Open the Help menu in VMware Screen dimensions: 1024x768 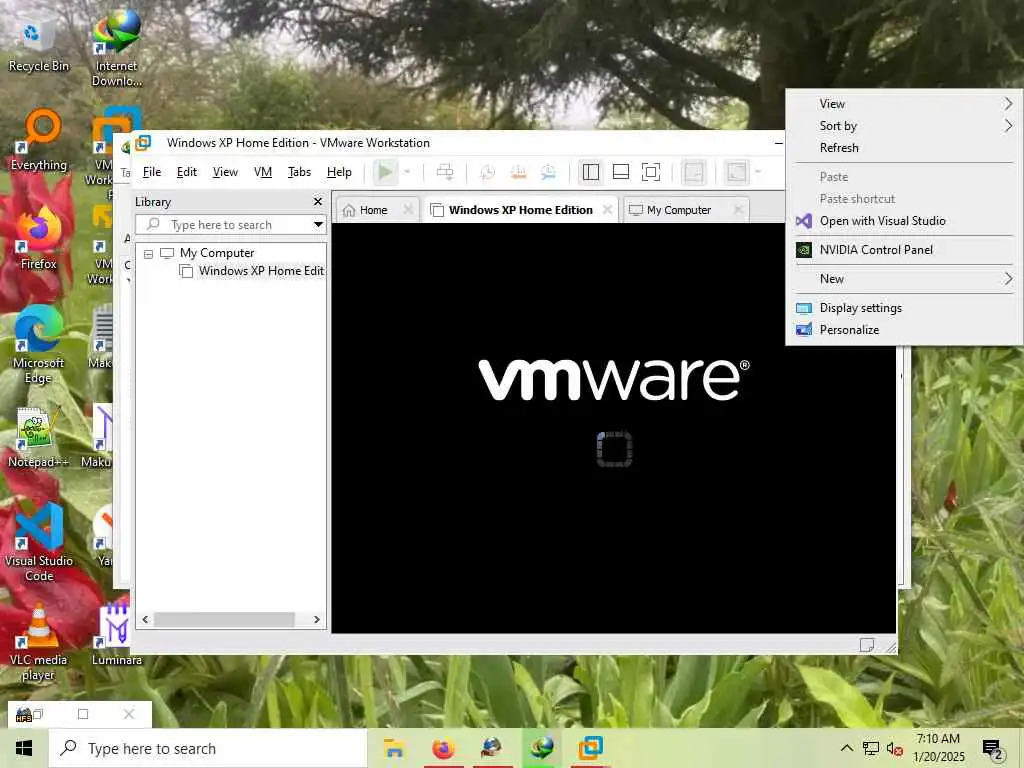point(339,172)
